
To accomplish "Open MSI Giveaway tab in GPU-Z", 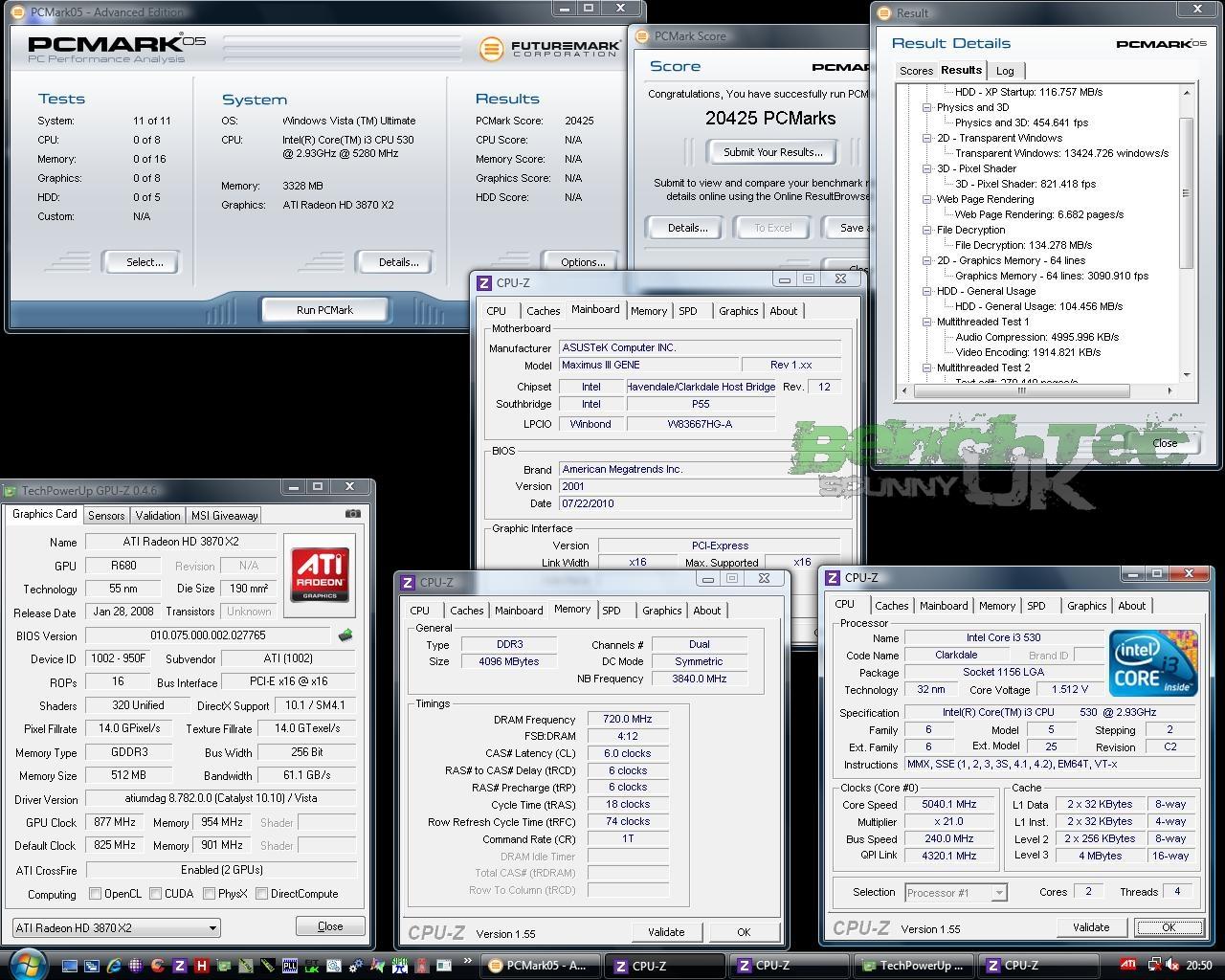I will point(224,515).
